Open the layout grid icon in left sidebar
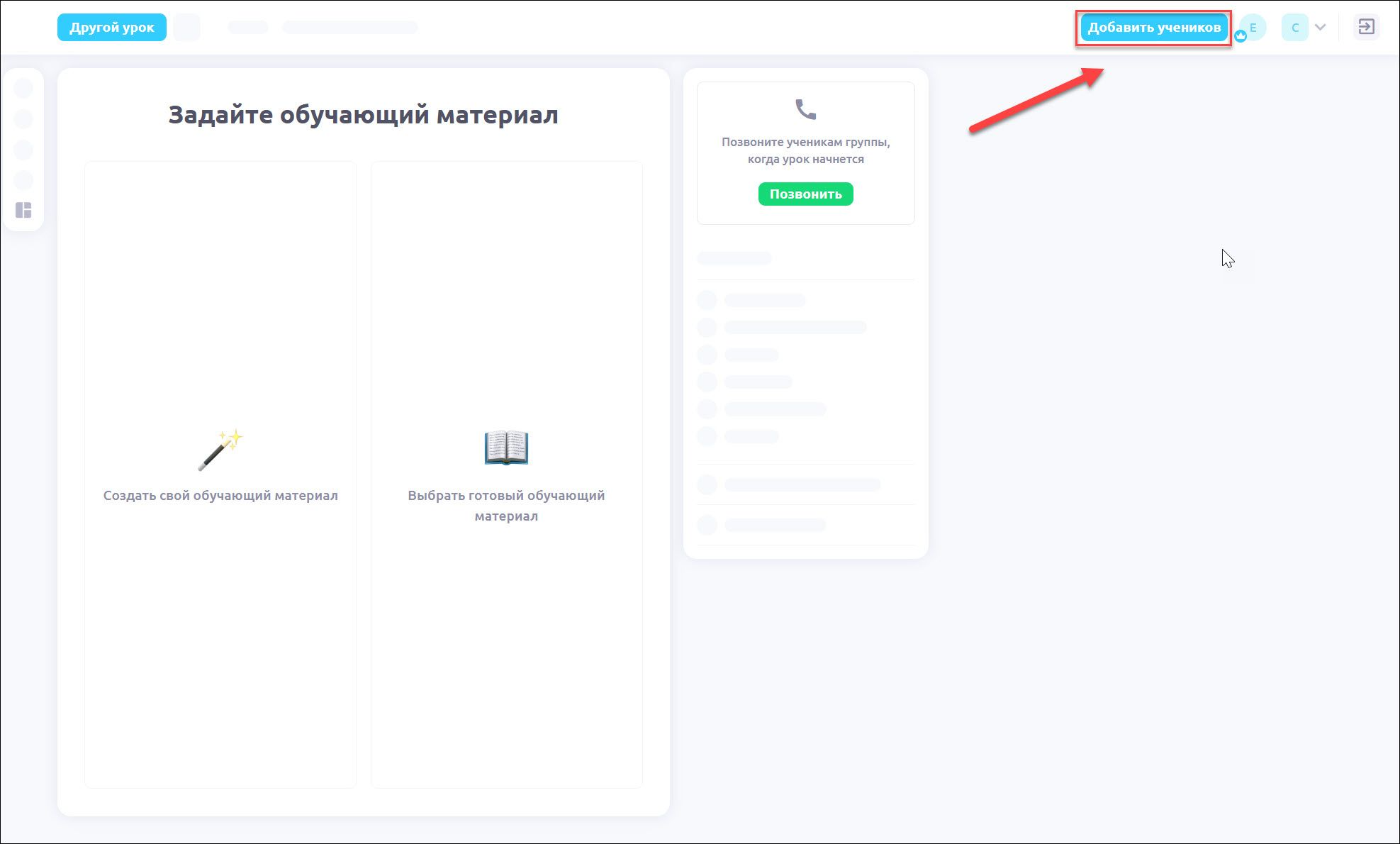Screen dimensions: 1400x844 [x=23, y=210]
